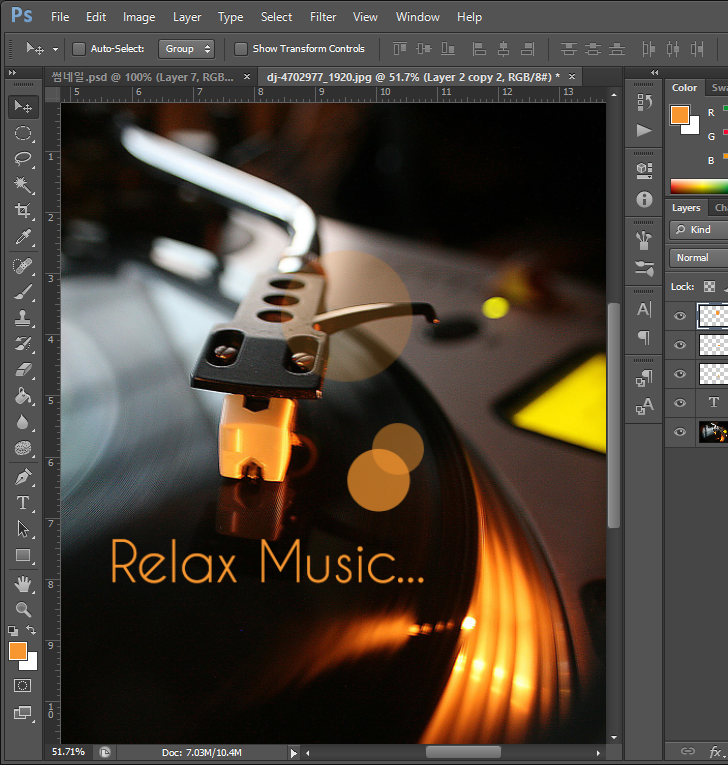Open the status bar info arrow
Viewport: 728px width, 765px height.
(x=293, y=753)
